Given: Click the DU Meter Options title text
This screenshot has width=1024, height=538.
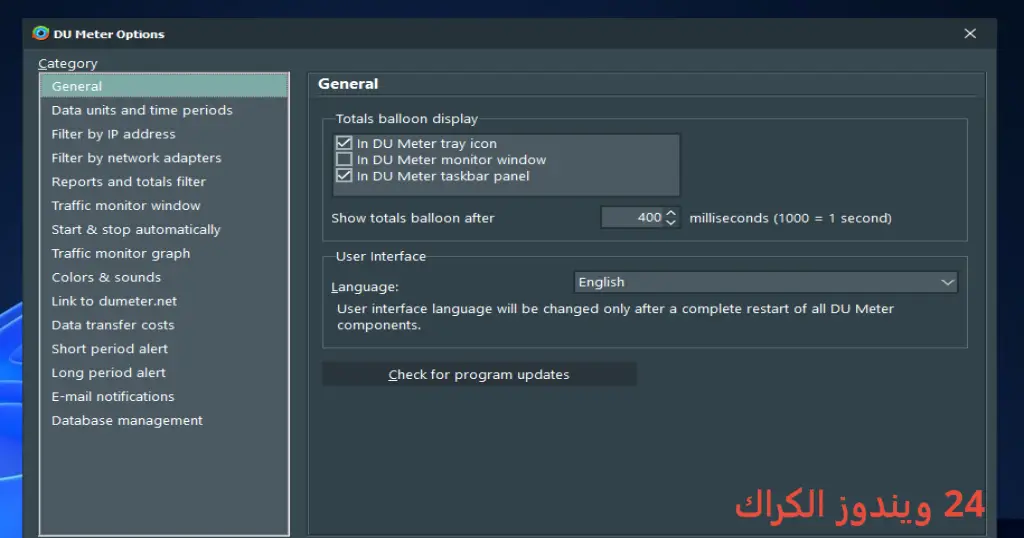Looking at the screenshot, I should click(x=109, y=34).
